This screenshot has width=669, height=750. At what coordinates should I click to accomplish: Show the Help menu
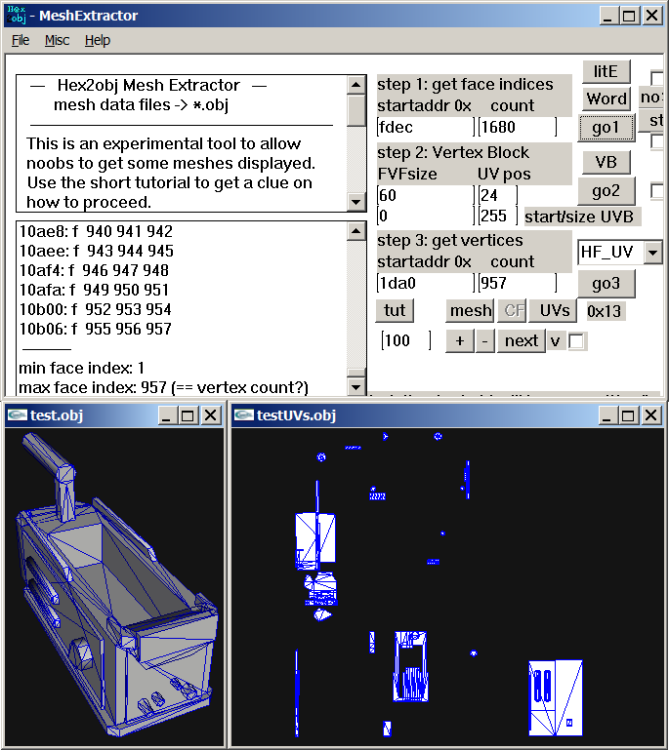97,40
